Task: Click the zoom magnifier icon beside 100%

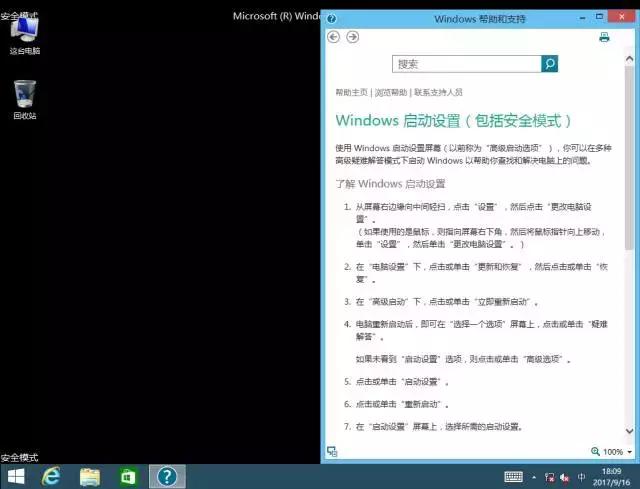Action: pyautogui.click(x=595, y=451)
